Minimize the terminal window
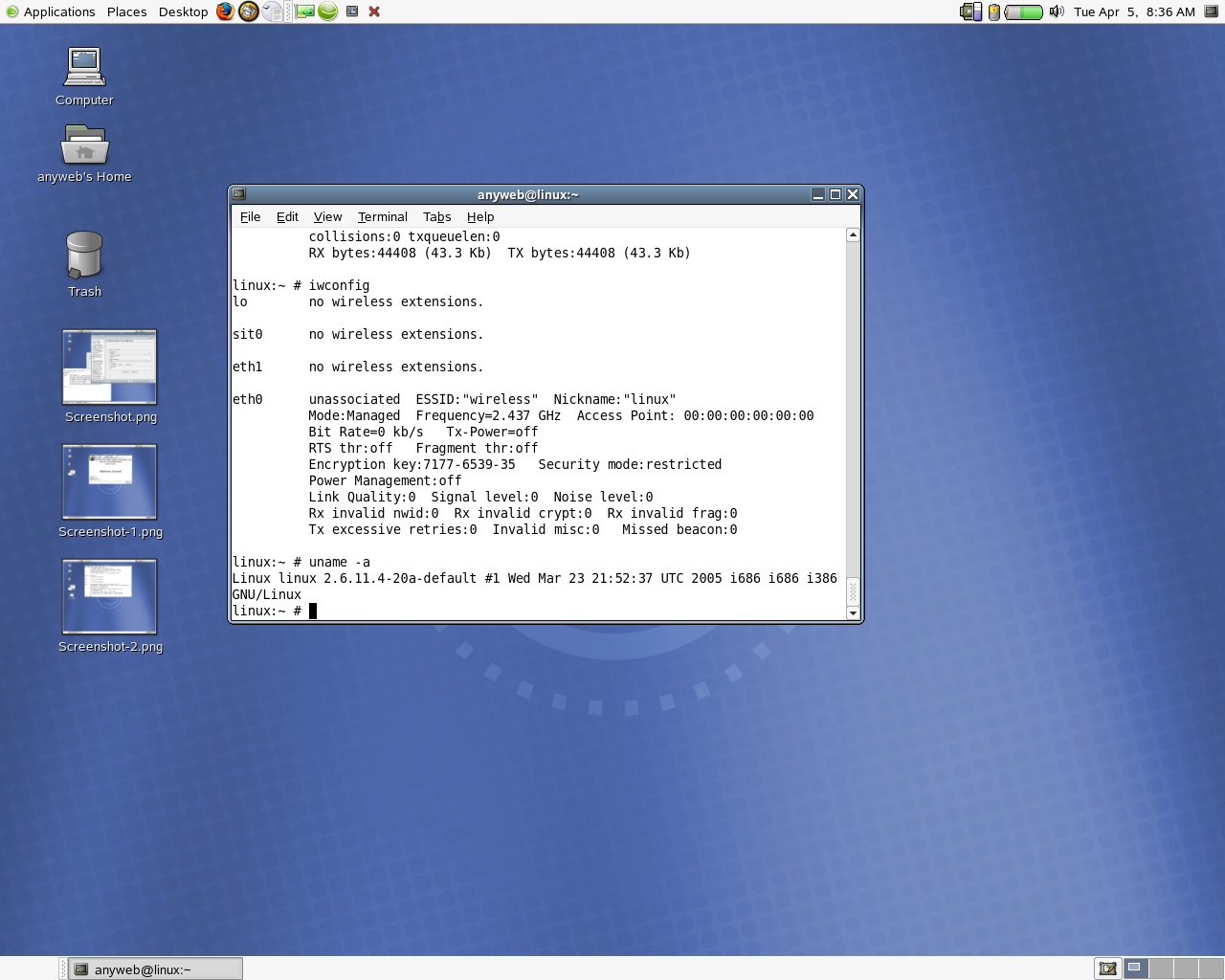Image resolution: width=1225 pixels, height=980 pixels. pyautogui.click(x=818, y=194)
